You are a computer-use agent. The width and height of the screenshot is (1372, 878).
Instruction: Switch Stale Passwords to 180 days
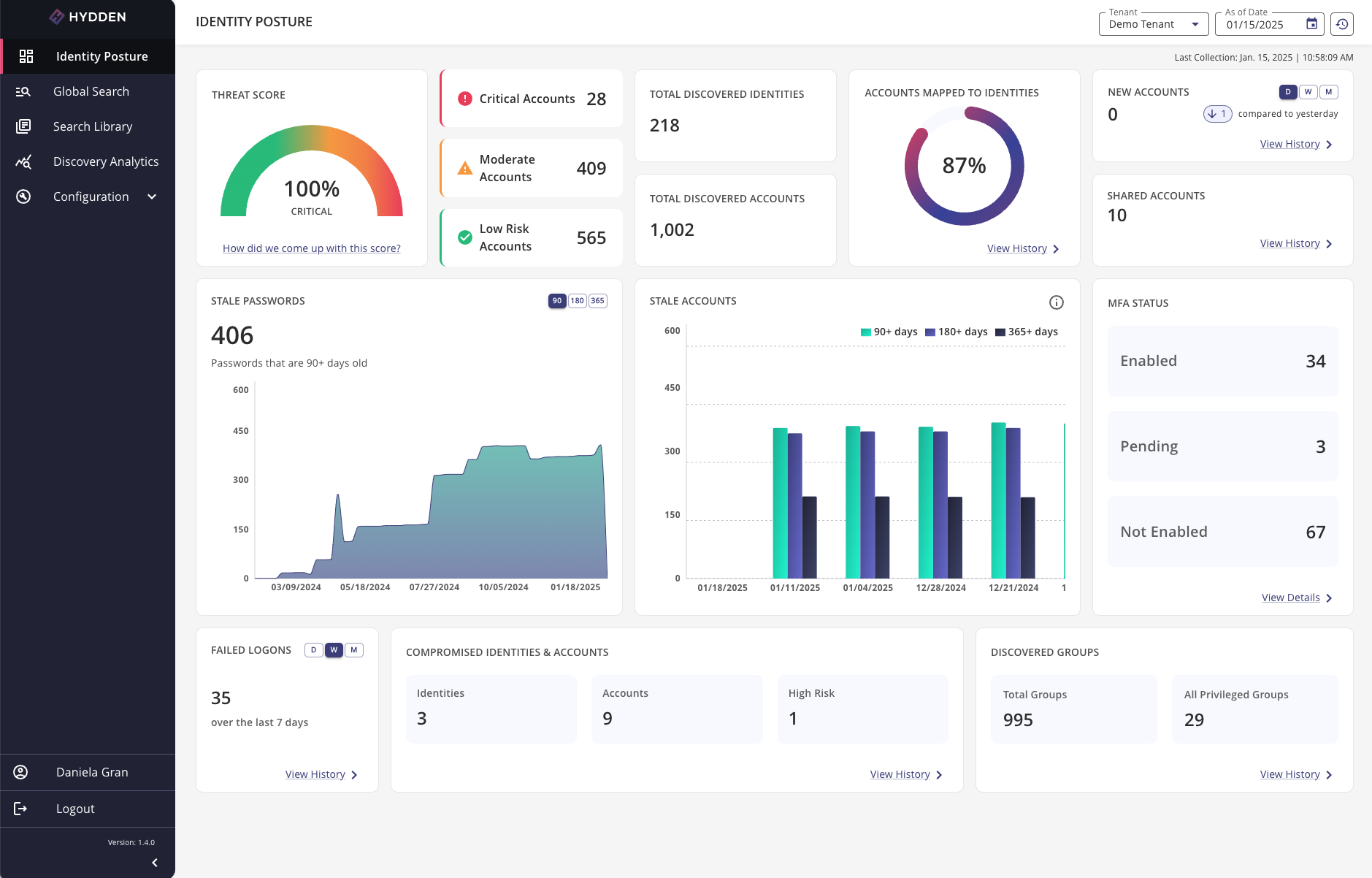tap(577, 301)
